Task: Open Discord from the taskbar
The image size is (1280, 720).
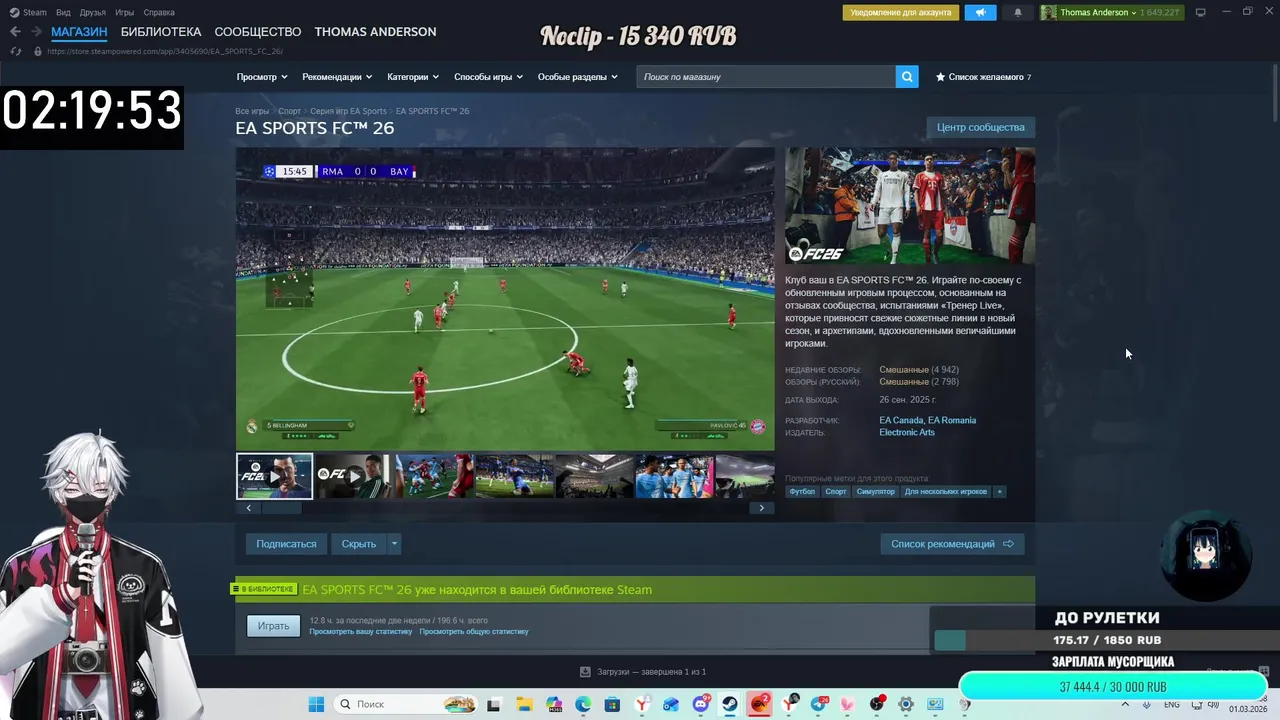Action: tap(701, 704)
